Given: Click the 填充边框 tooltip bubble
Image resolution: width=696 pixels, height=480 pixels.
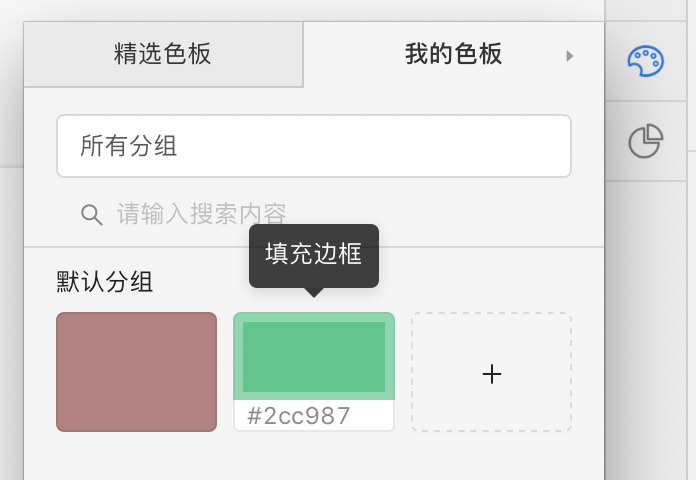Looking at the screenshot, I should pos(313,254).
